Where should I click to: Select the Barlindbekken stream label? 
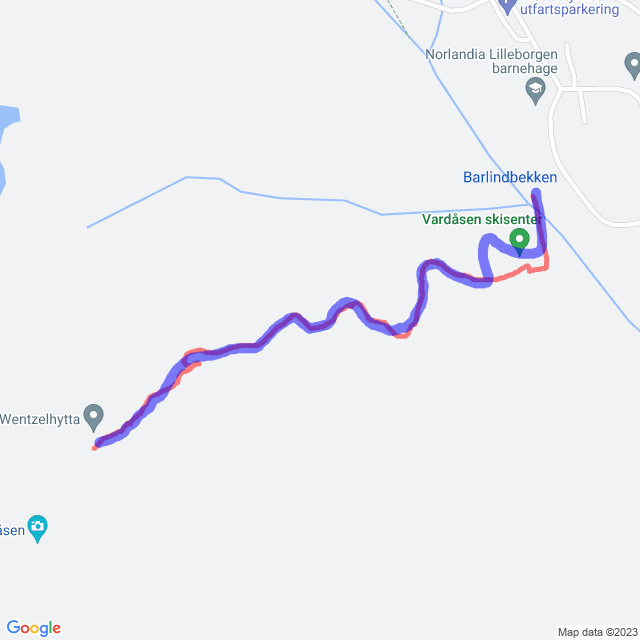pyautogui.click(x=510, y=177)
